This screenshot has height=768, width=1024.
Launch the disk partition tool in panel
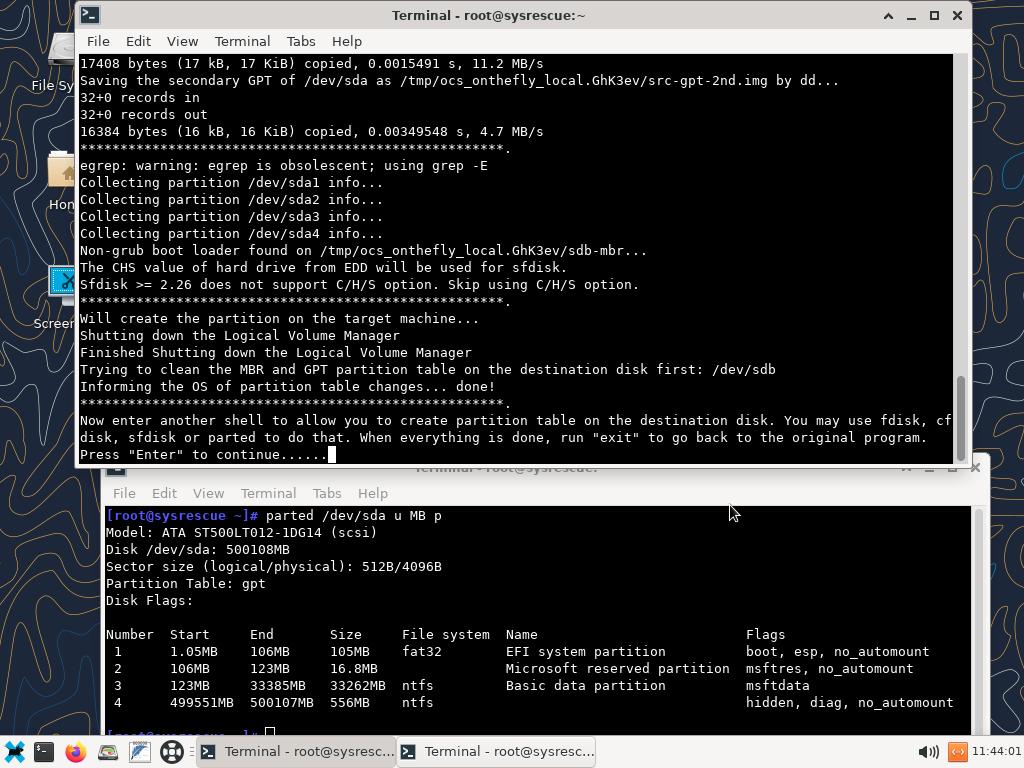coord(108,752)
